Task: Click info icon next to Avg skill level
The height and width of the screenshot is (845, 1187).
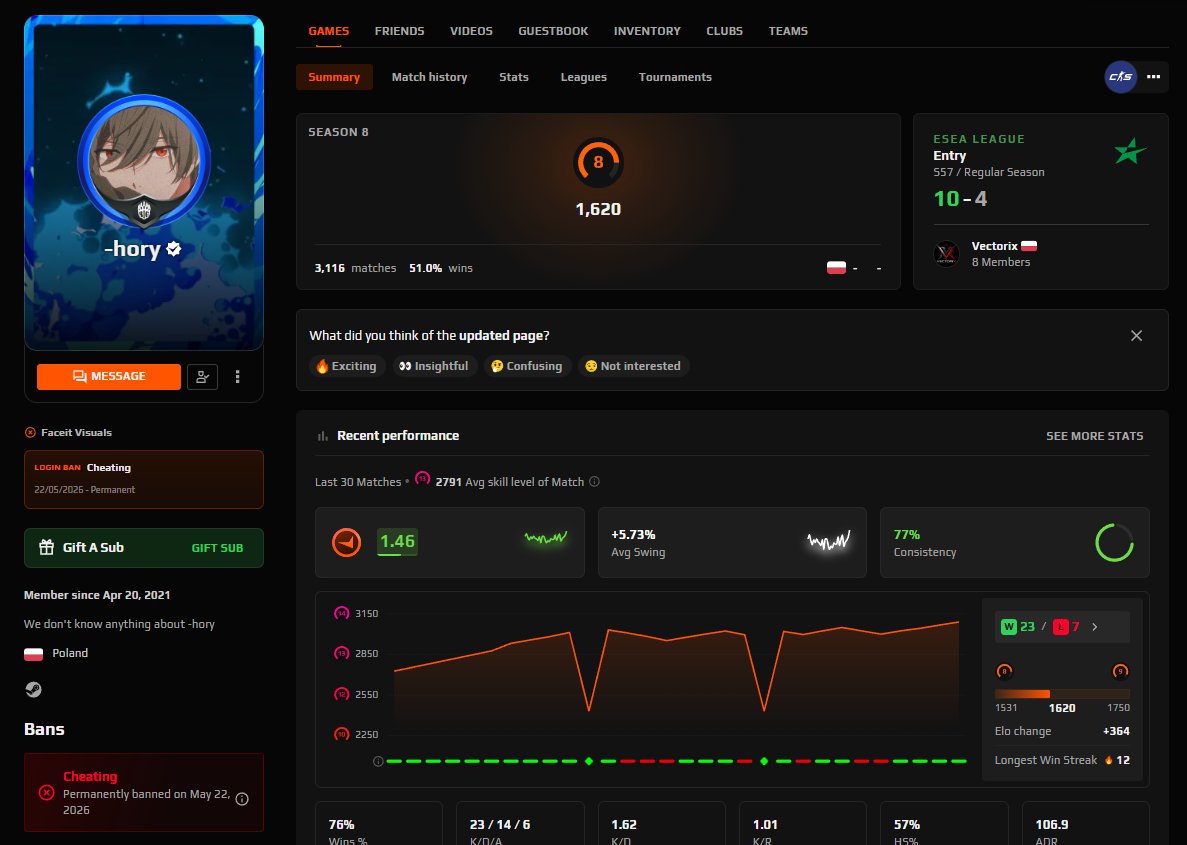Action: [x=594, y=482]
